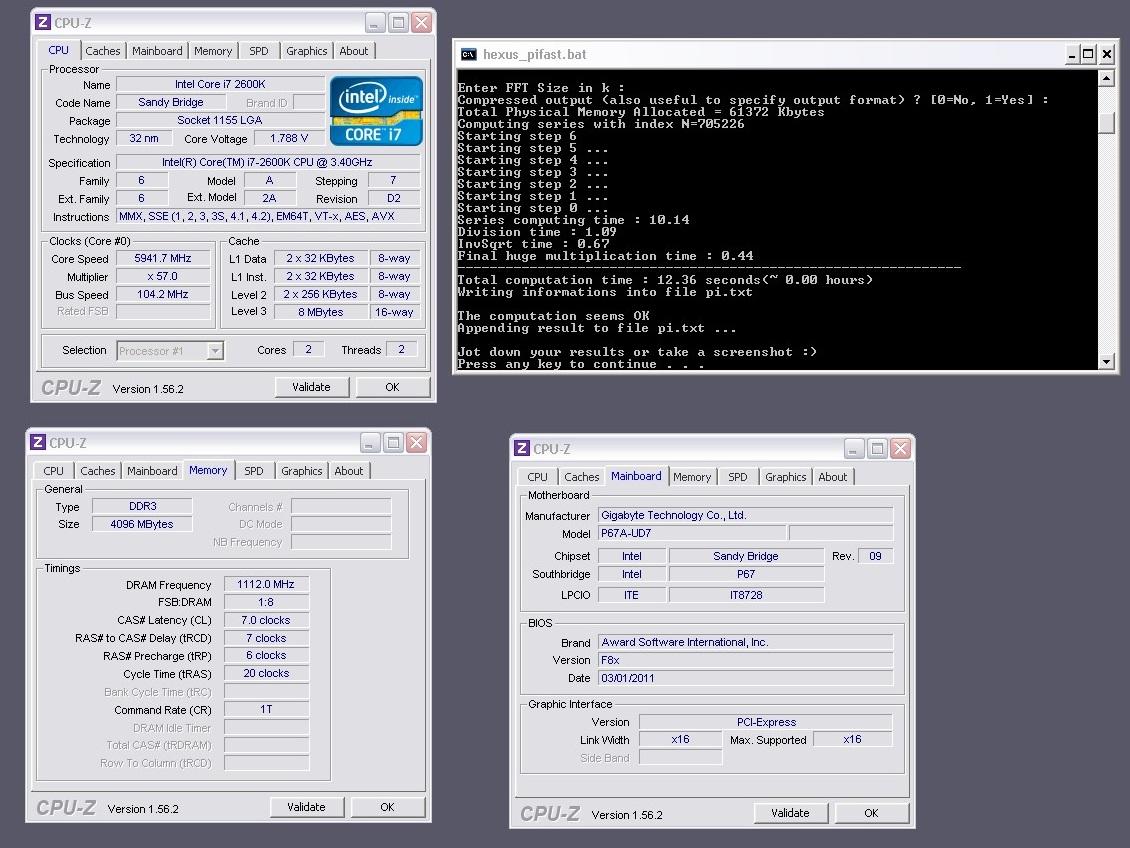Minimize the top CPU-Z processor window
The width and height of the screenshot is (1130, 848).
[375, 22]
